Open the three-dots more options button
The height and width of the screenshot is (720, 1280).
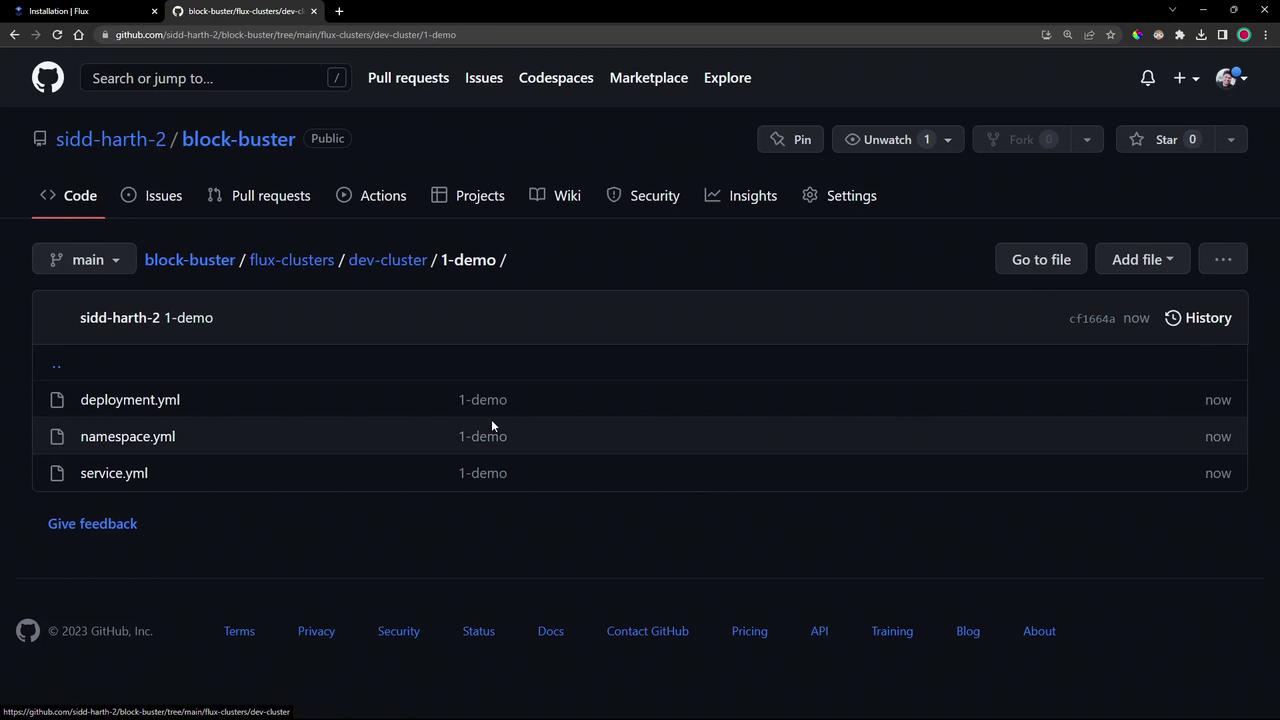pyautogui.click(x=1223, y=260)
